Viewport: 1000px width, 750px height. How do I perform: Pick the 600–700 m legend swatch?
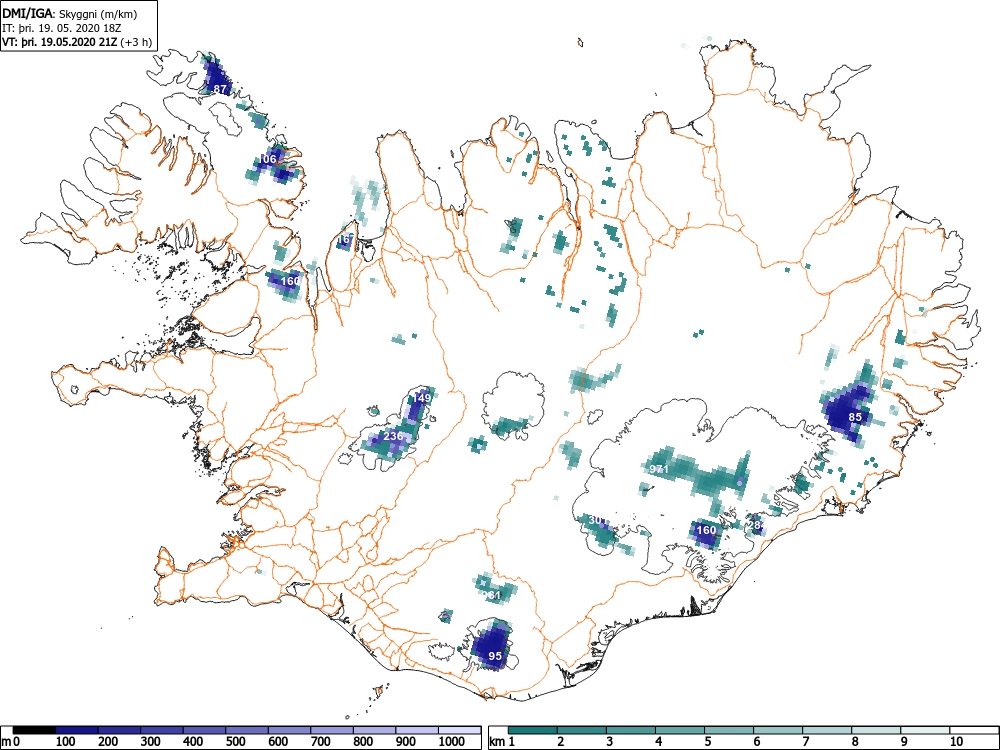point(290,730)
